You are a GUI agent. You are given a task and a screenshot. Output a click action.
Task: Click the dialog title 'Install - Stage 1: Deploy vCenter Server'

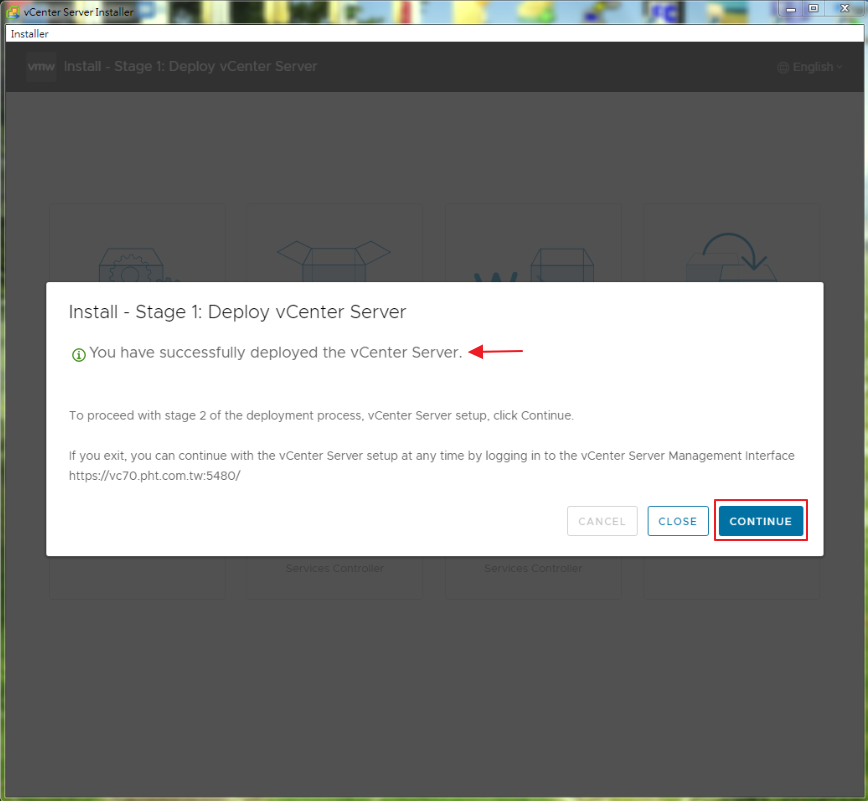coord(237,312)
